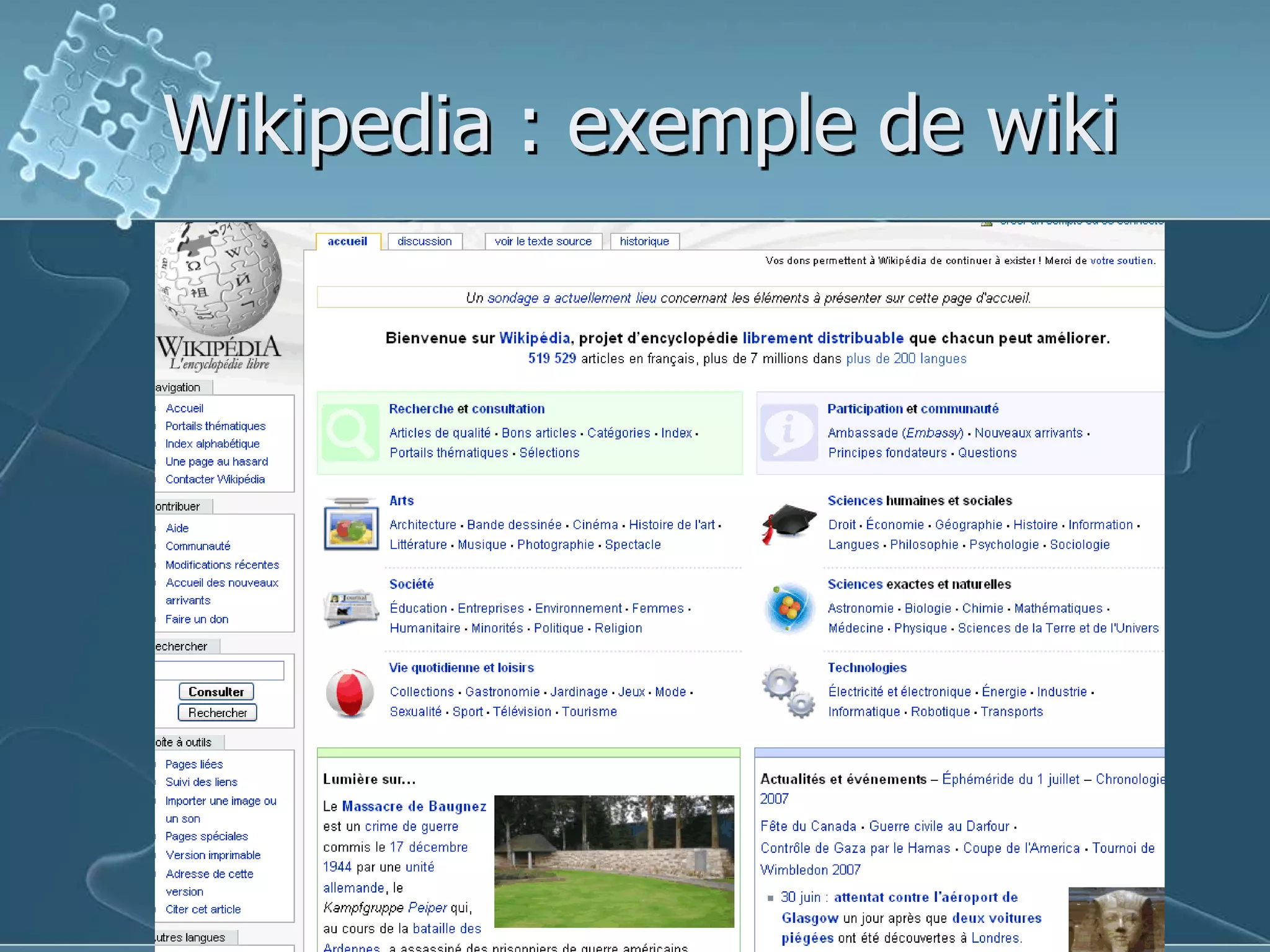Open the Philosophie link
1270x952 pixels.
coord(924,545)
